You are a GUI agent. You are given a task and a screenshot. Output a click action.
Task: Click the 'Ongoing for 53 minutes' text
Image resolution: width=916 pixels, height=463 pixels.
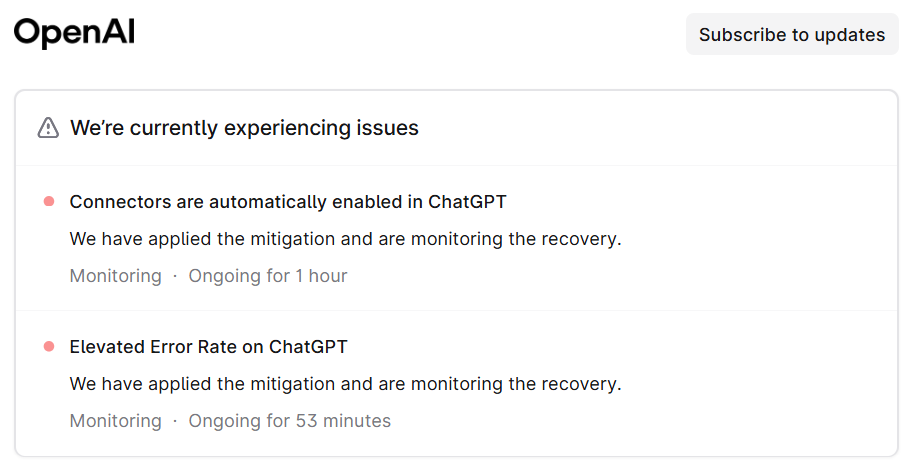[x=289, y=421]
